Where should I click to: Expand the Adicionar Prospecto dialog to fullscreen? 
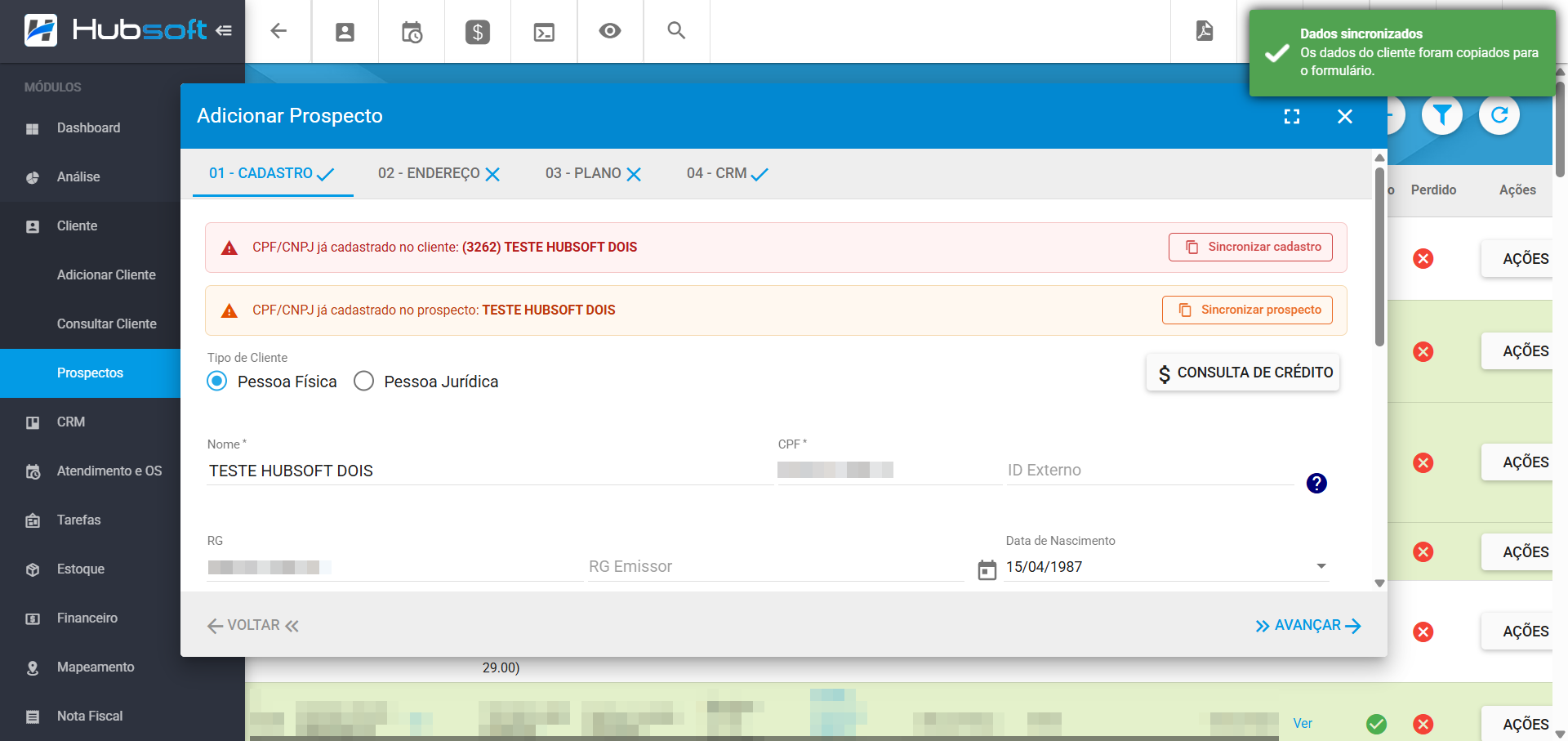coord(1292,117)
